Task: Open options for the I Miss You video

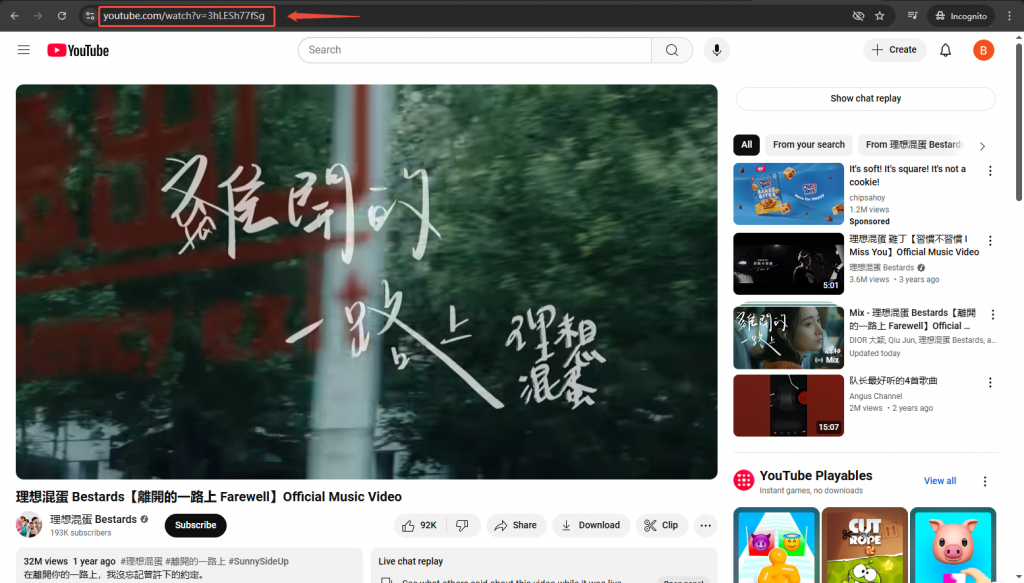Action: point(989,241)
